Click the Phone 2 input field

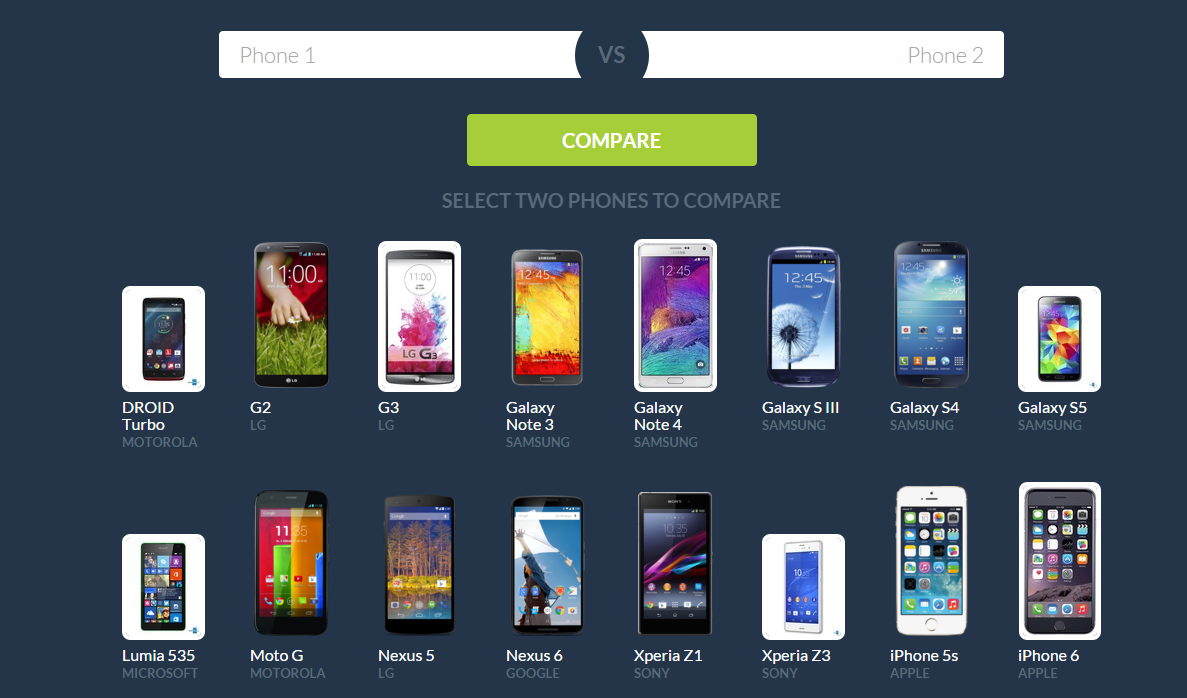(824, 55)
